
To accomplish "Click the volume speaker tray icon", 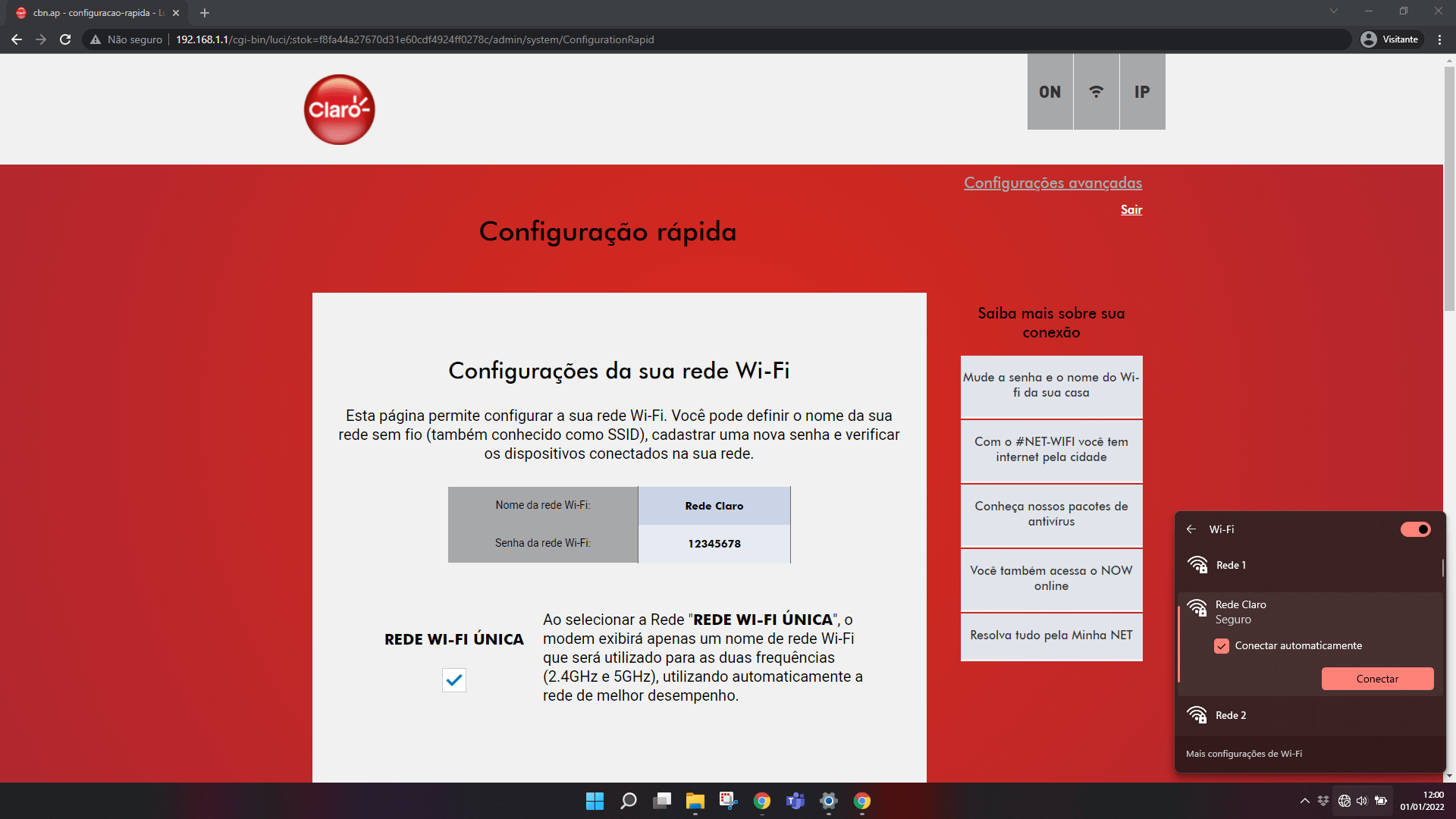I will click(1362, 801).
